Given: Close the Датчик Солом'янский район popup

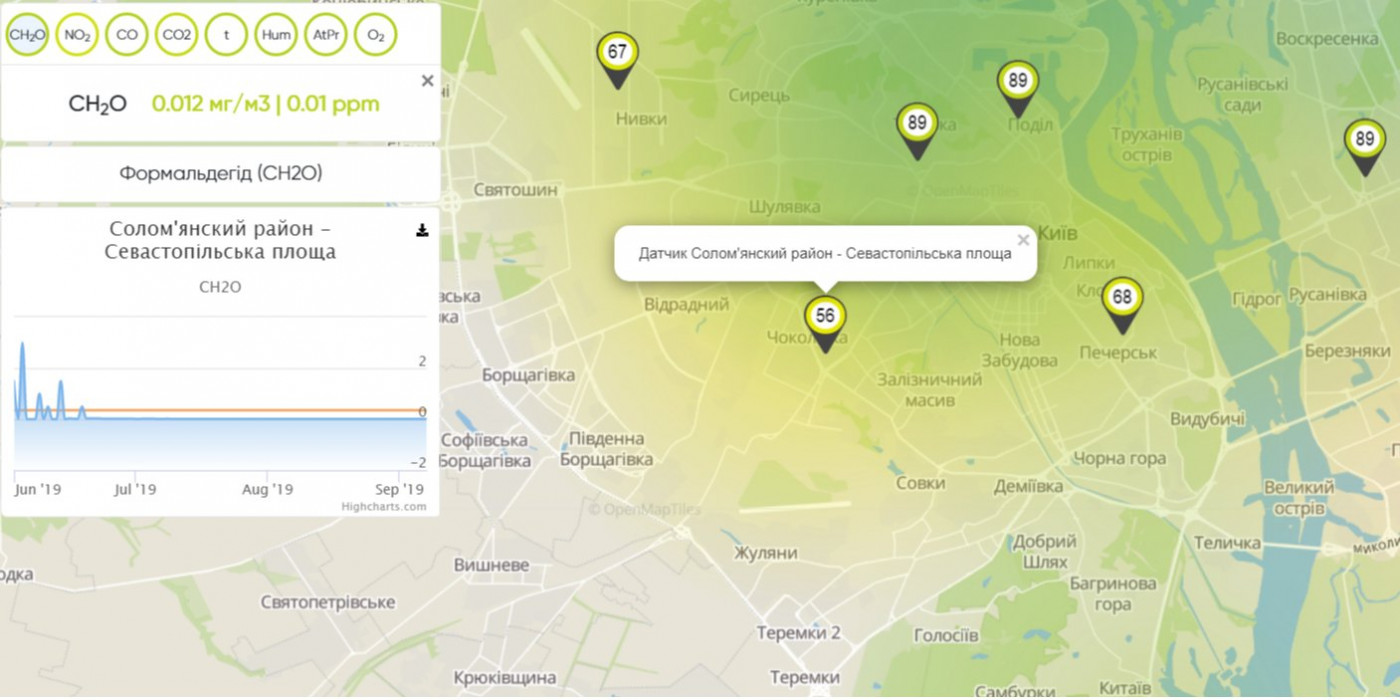Looking at the screenshot, I should 1022,240.
